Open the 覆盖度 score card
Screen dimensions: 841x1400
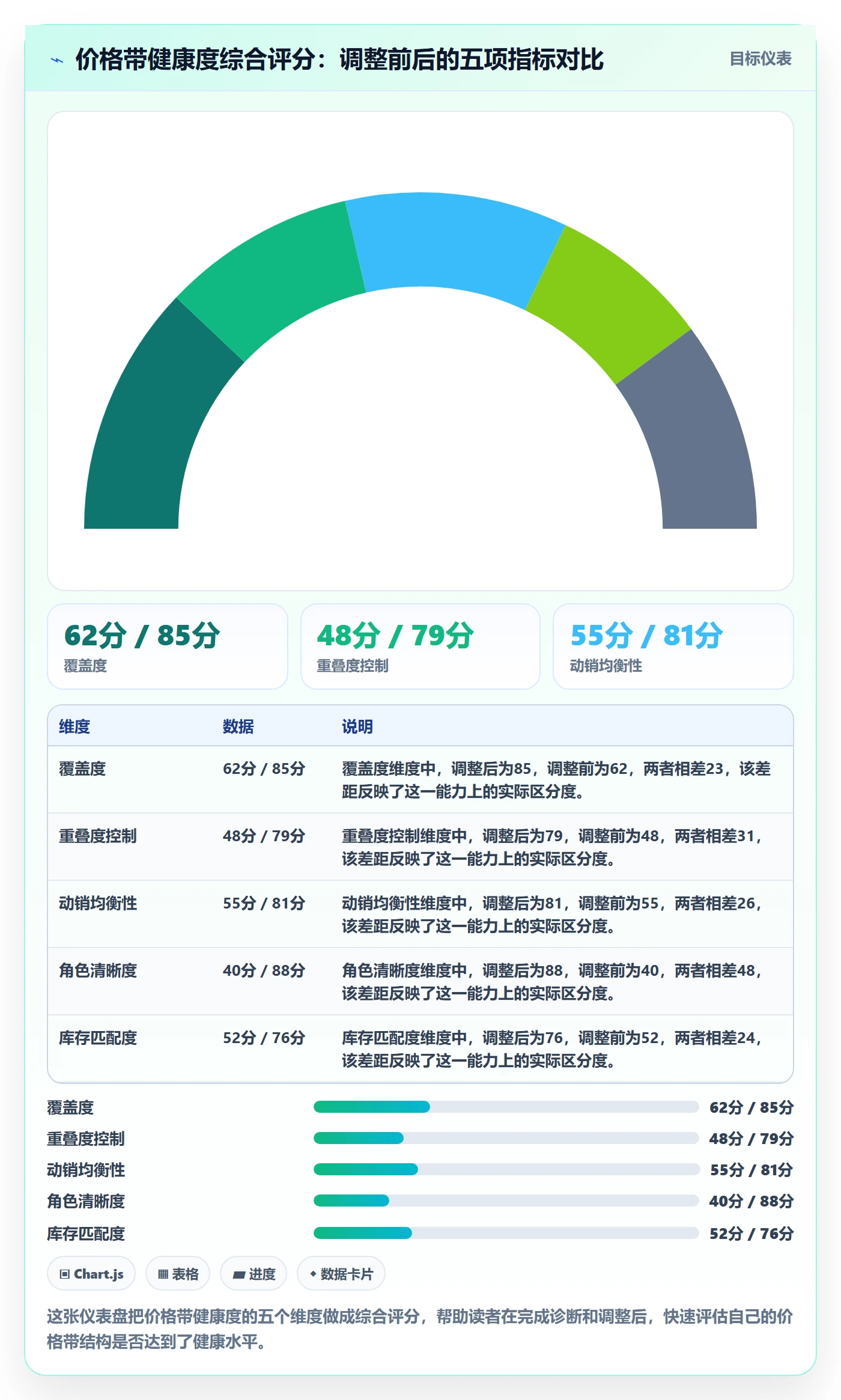point(168,647)
